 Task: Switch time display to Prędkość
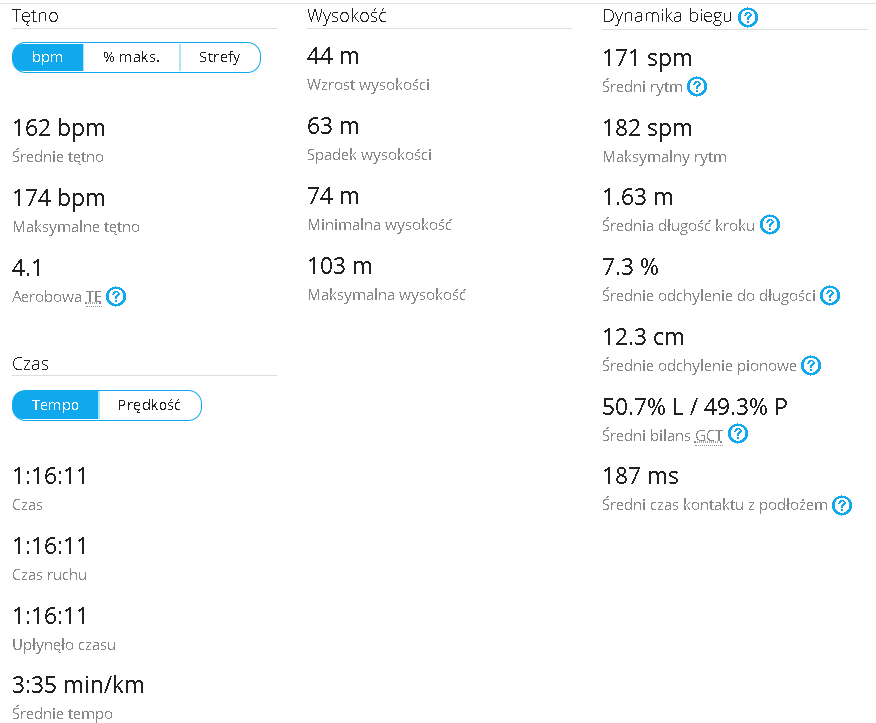pyautogui.click(x=149, y=405)
